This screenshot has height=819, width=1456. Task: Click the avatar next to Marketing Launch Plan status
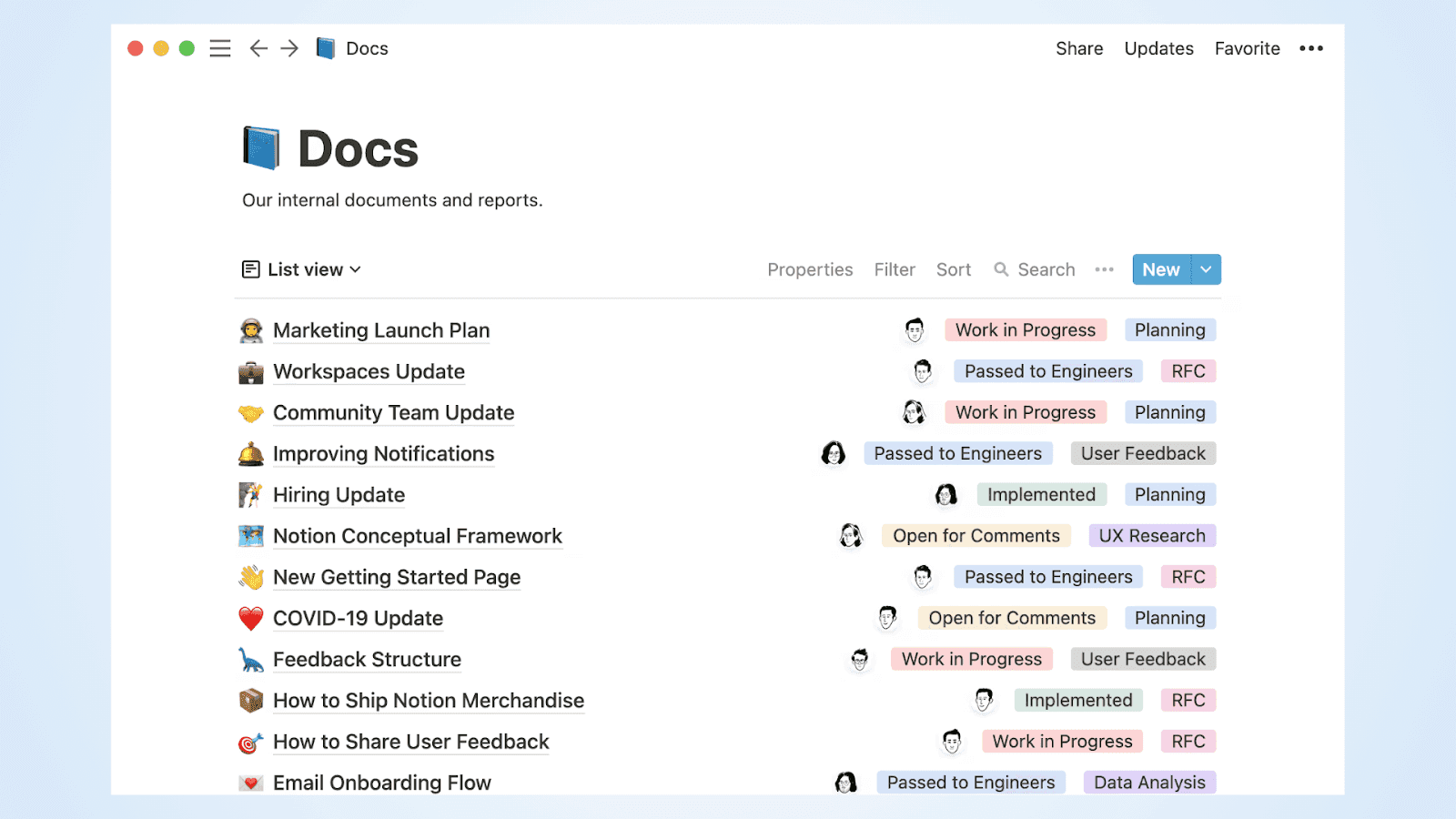pos(915,329)
